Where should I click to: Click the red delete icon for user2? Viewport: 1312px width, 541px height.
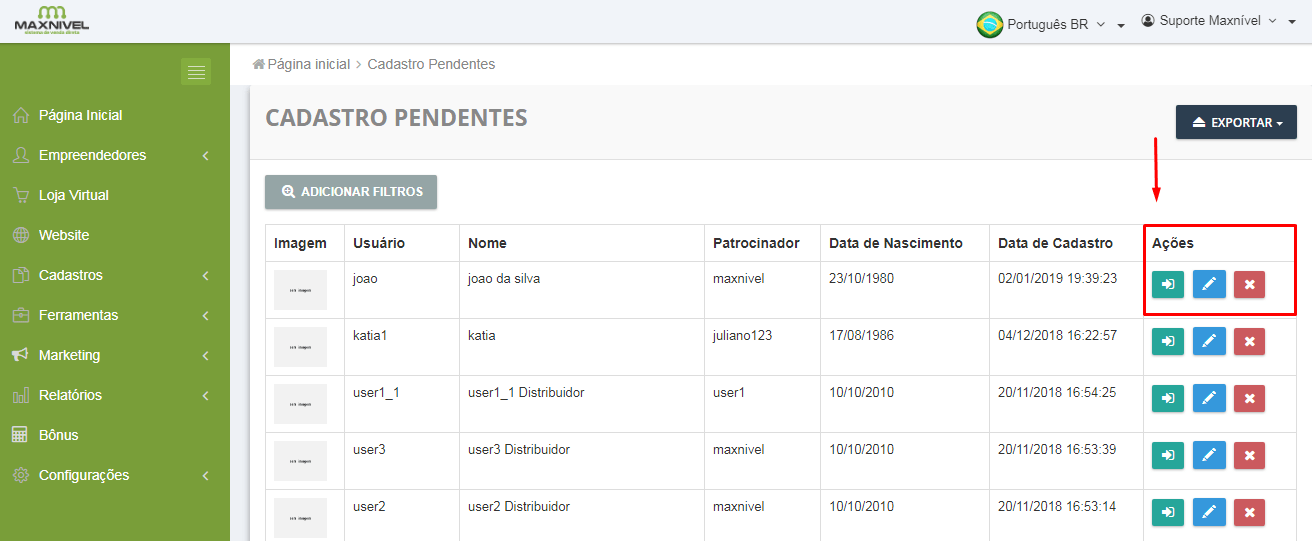click(x=1249, y=513)
